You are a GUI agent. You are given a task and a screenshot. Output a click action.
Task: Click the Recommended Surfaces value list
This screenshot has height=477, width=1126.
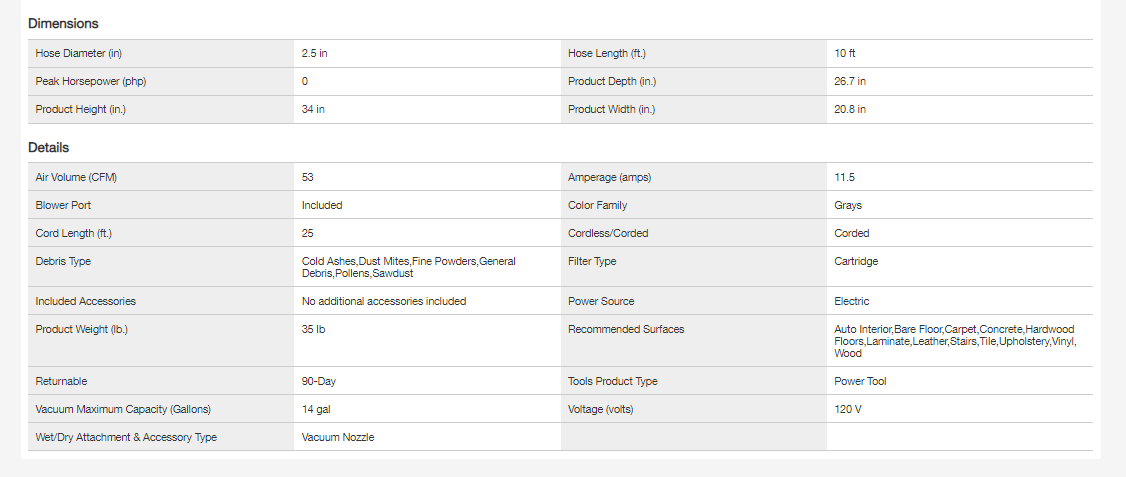coord(954,341)
